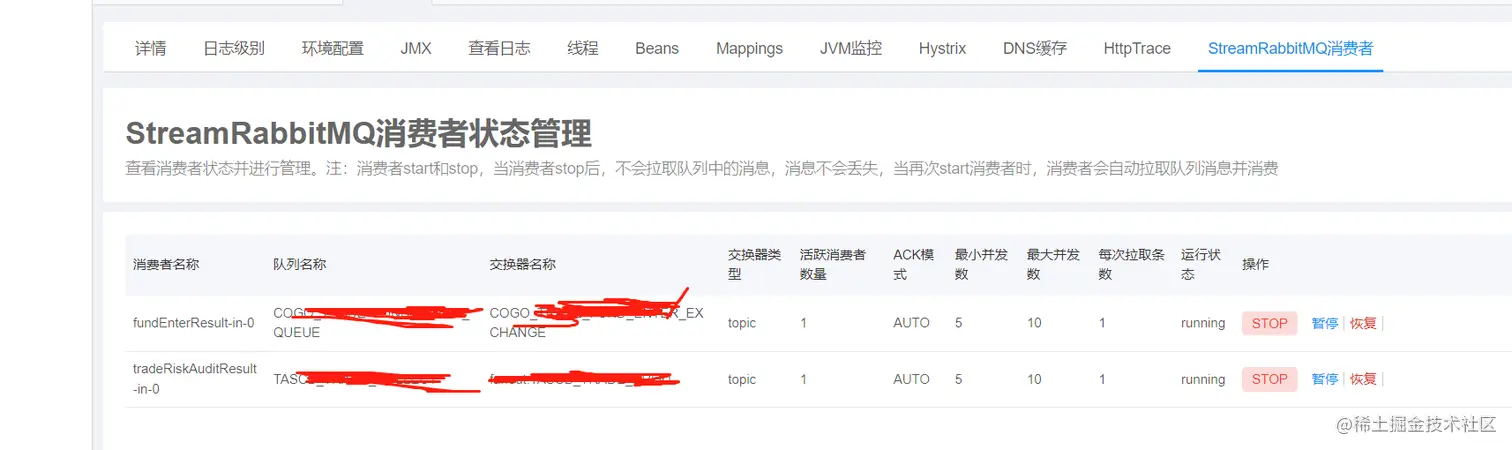Click 暂停 for tradeRiskAuditResult-in-0 row
Image resolution: width=1512 pixels, height=450 pixels.
click(1325, 379)
